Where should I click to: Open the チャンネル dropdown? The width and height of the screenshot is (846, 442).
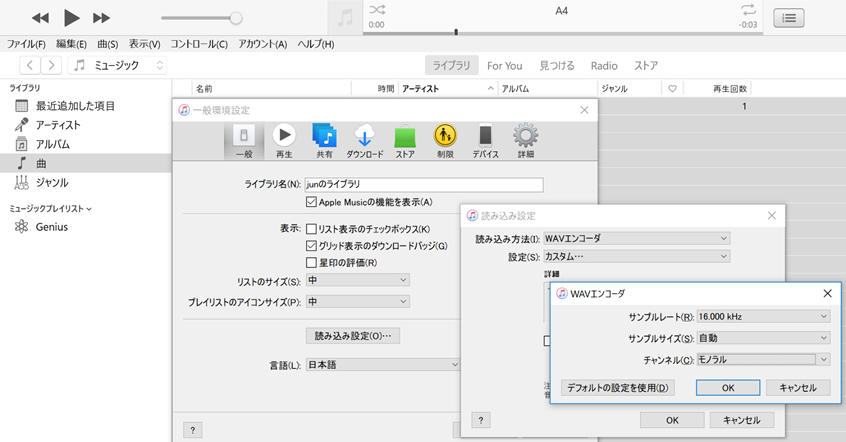[763, 359]
